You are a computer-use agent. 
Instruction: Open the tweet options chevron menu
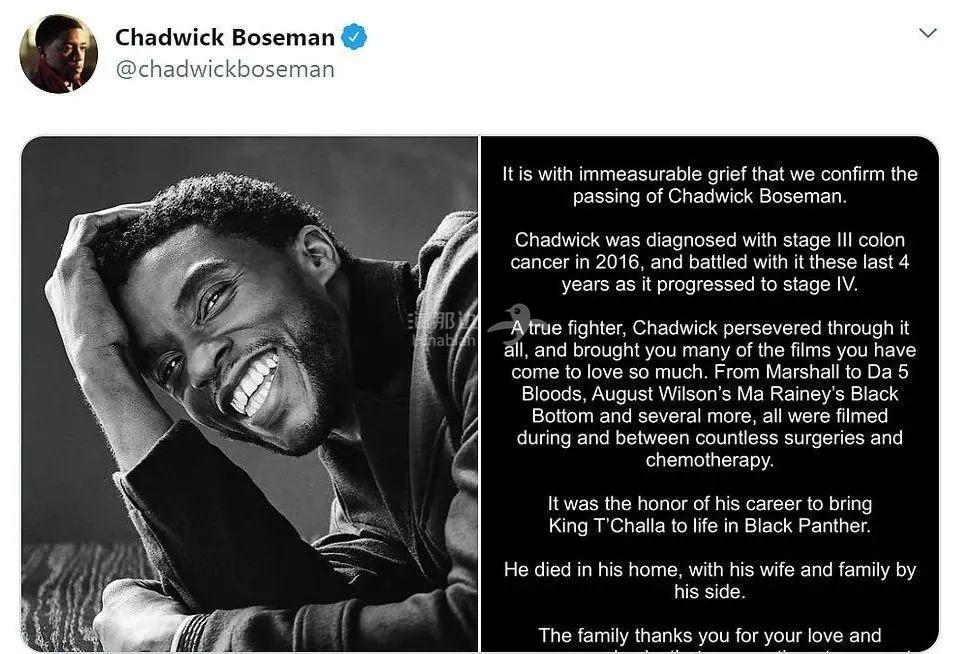click(x=927, y=33)
